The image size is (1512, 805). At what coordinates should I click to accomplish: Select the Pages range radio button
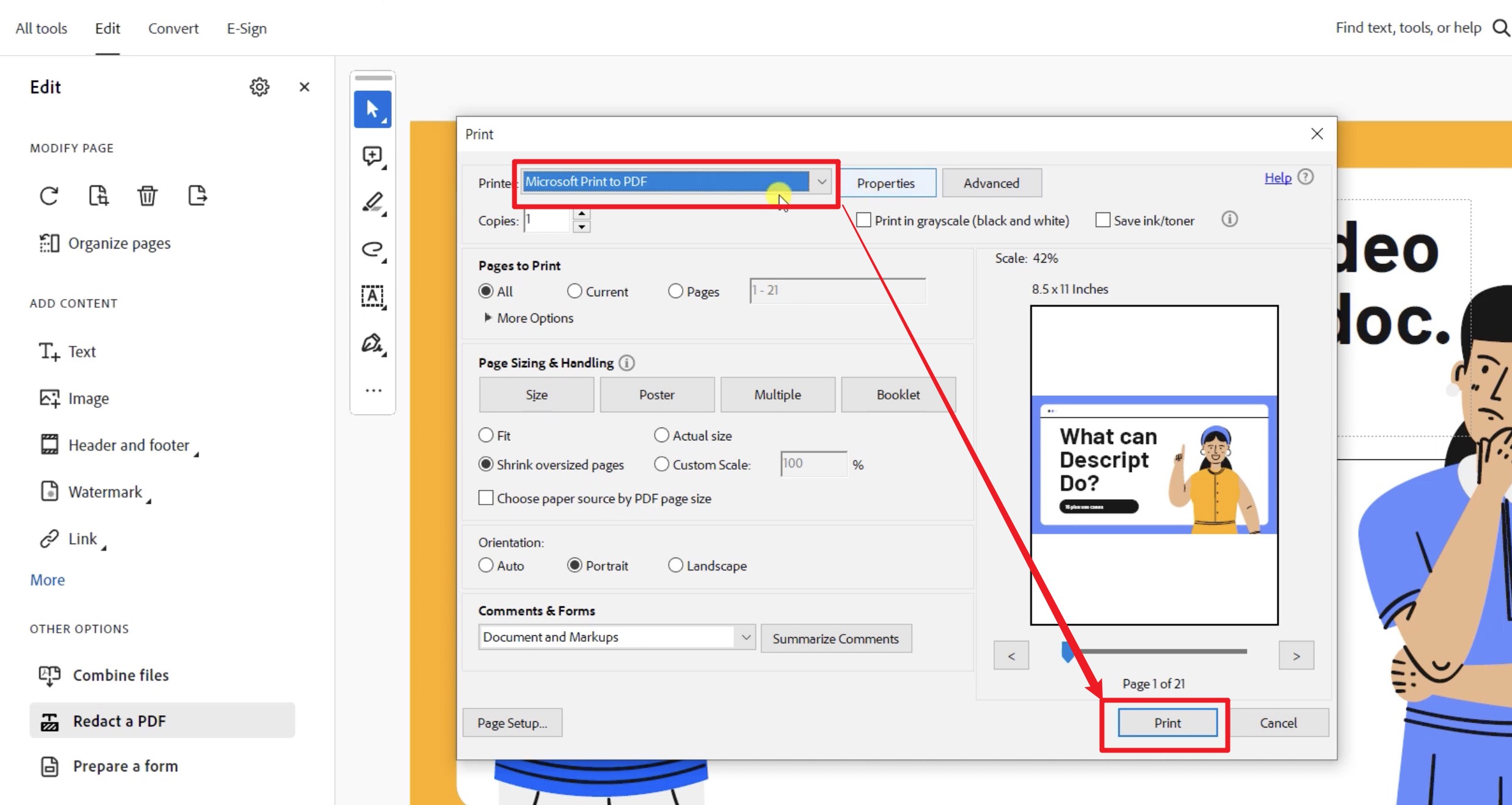(675, 291)
